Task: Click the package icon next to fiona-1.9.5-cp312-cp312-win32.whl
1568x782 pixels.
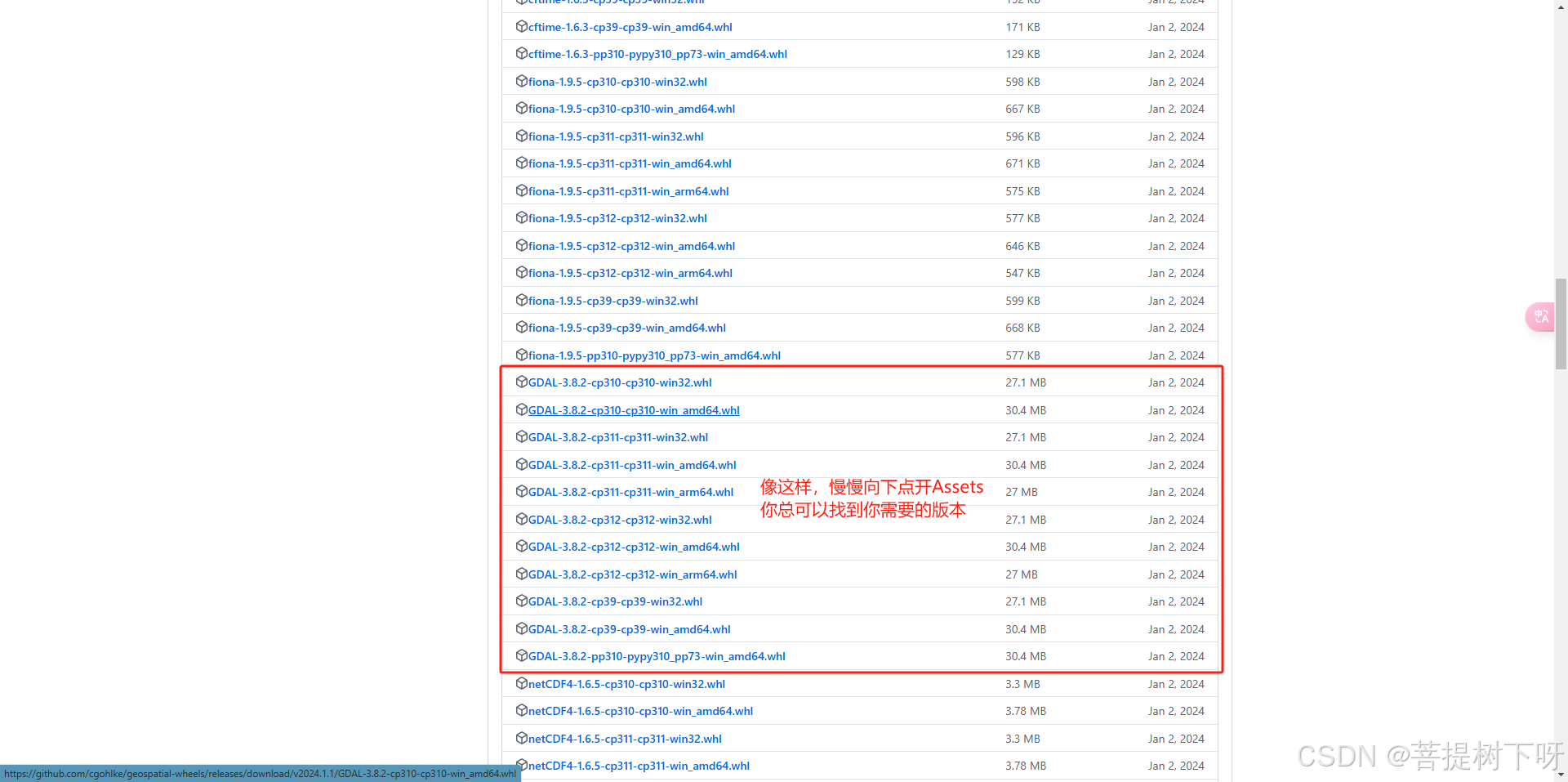Action: click(521, 217)
